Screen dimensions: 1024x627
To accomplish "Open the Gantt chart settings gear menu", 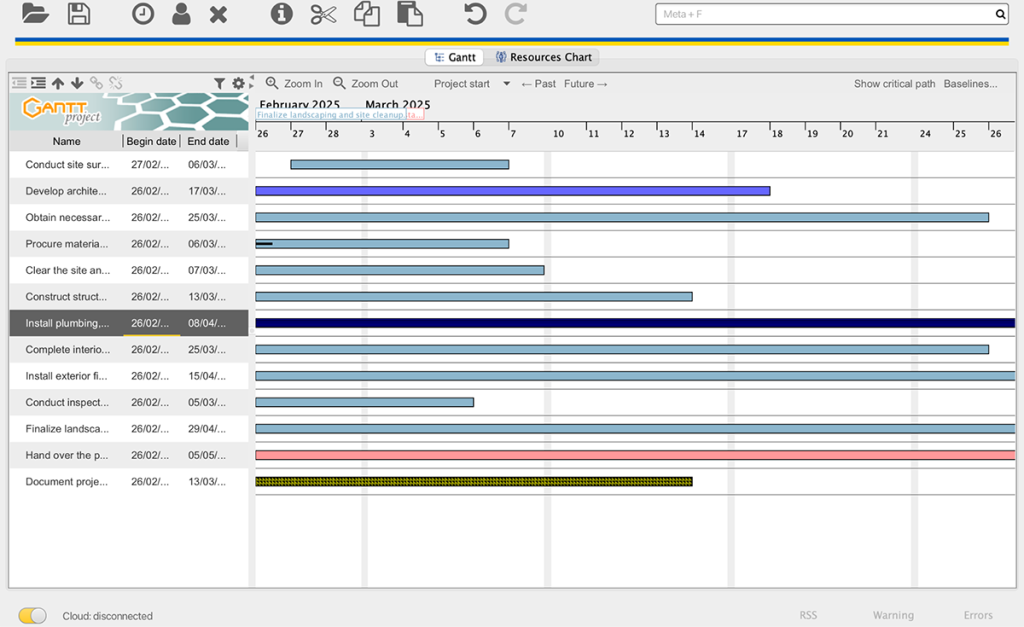I will pyautogui.click(x=238, y=83).
